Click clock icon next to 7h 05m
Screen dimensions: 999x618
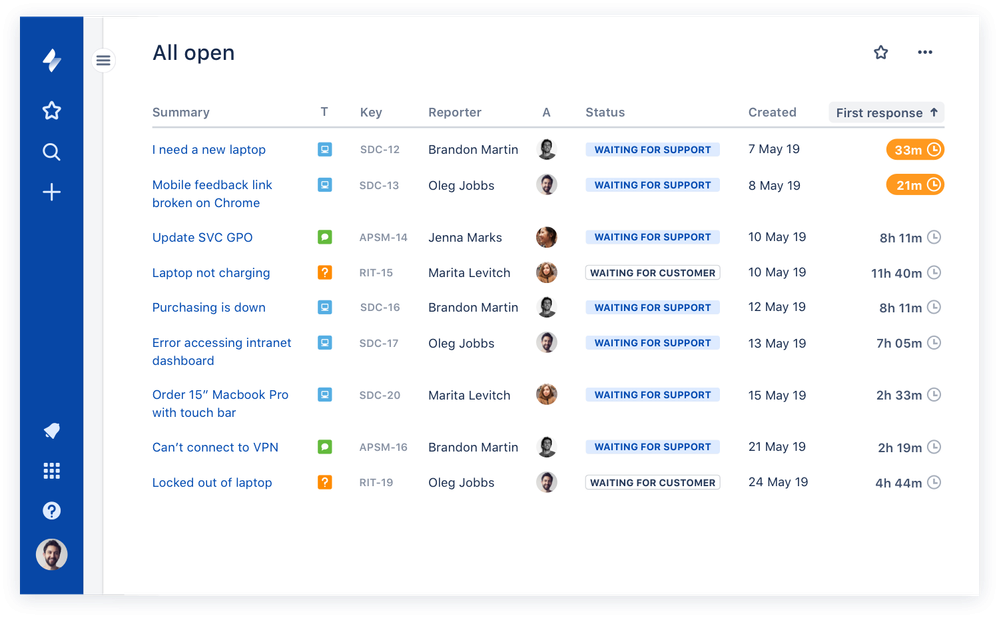pos(934,343)
